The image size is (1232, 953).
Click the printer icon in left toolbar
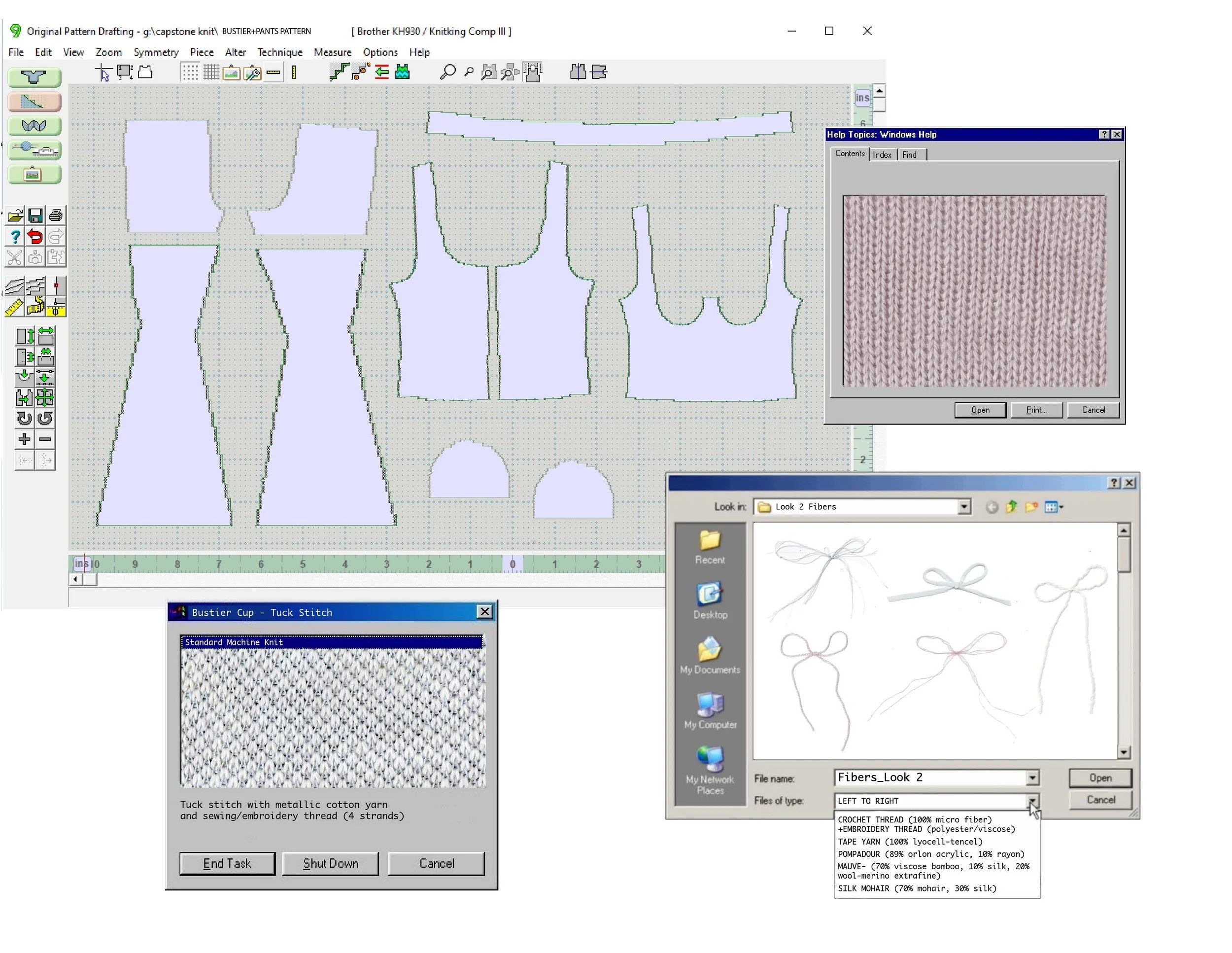pyautogui.click(x=55, y=215)
